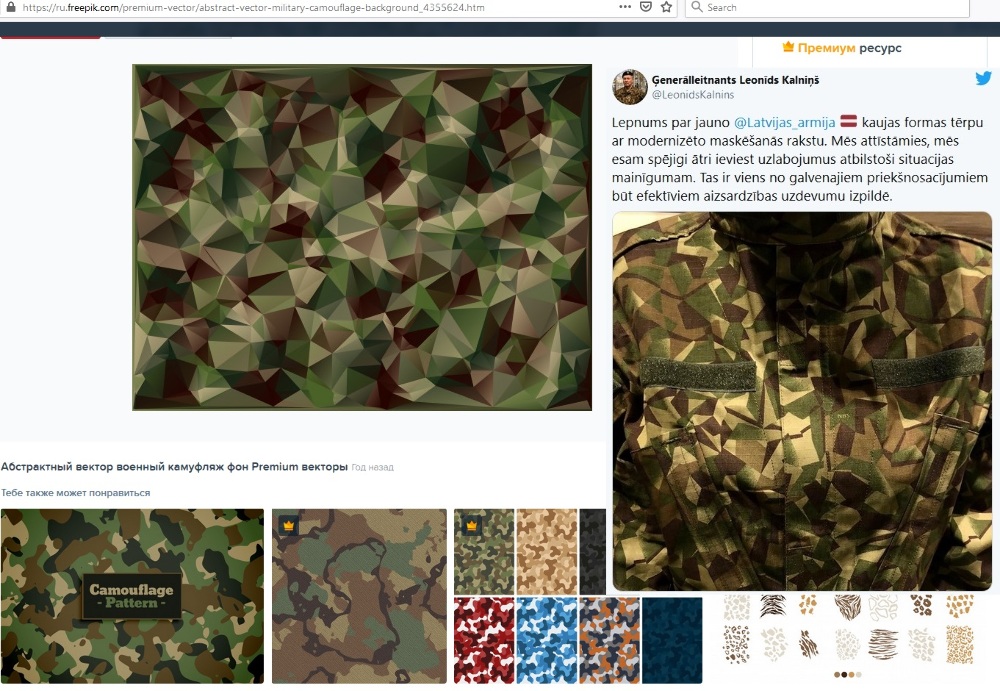Click the freepik URL in address bar
Screen dimensions: 1000x691
point(250,7)
